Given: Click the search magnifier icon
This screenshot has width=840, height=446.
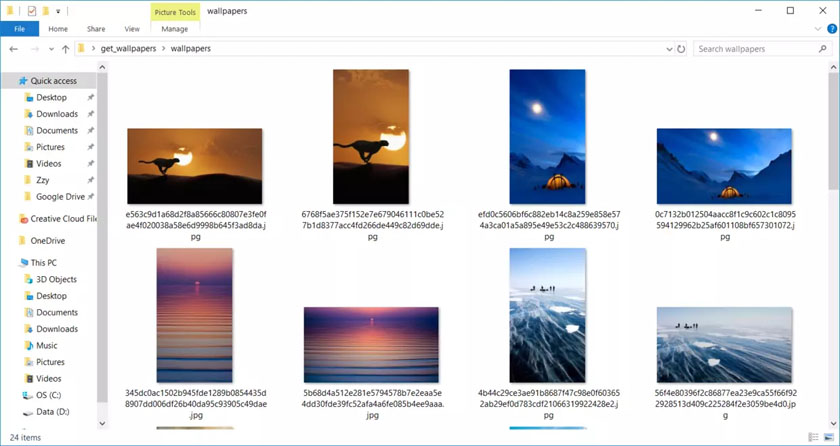Looking at the screenshot, I should [x=822, y=49].
